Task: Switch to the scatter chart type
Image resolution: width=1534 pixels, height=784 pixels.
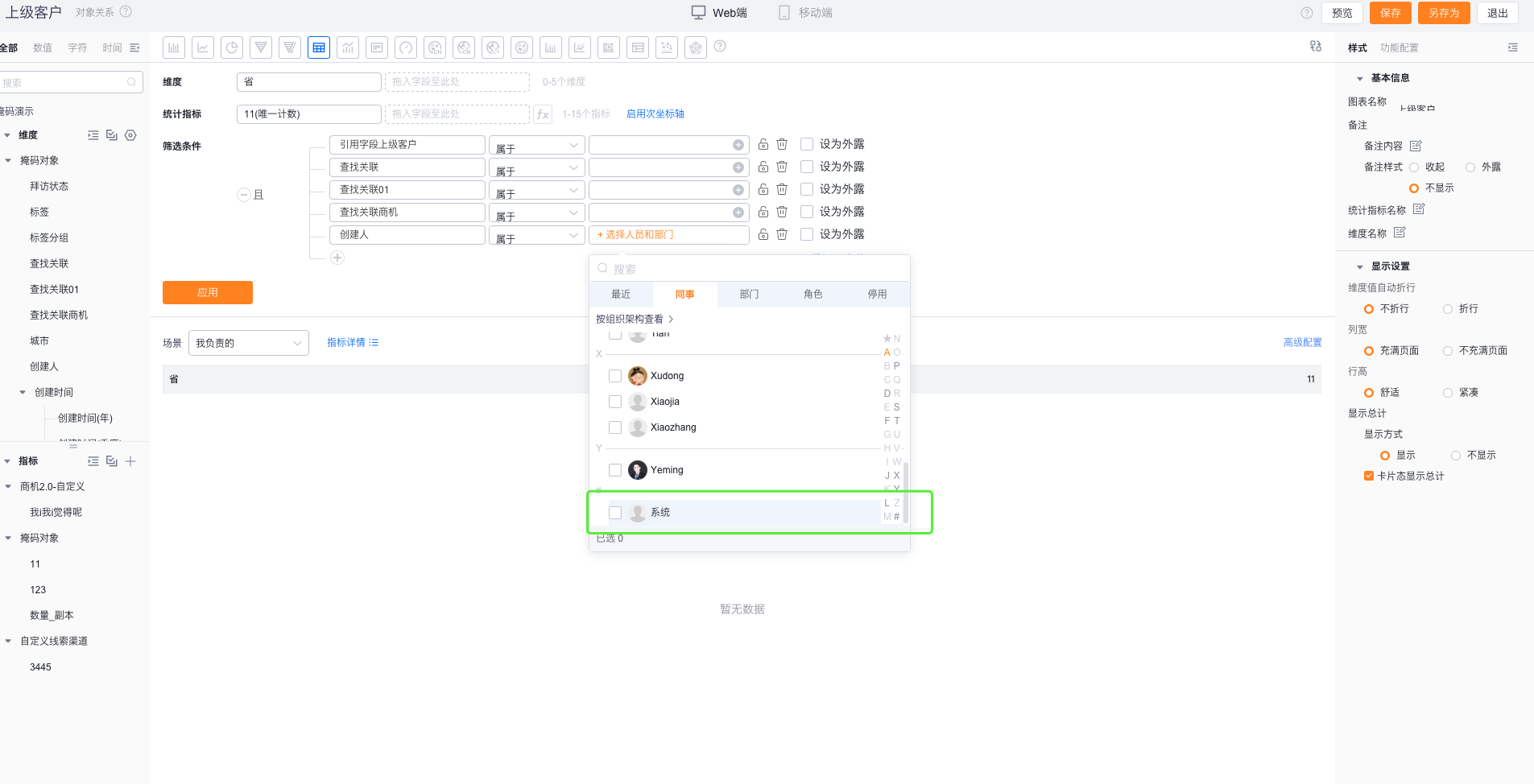Action: point(666,47)
